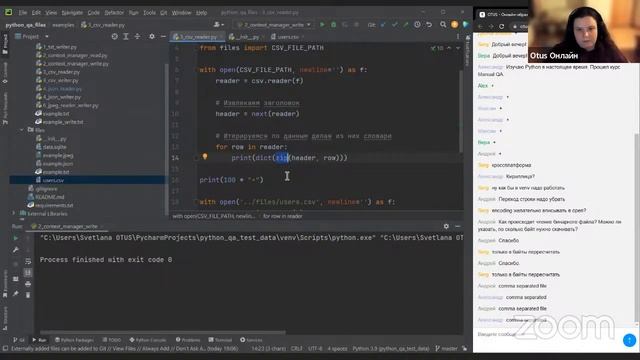Show Git history clock icon
Image resolution: width=640 pixels, height=360 pixels.
(x=417, y=25)
